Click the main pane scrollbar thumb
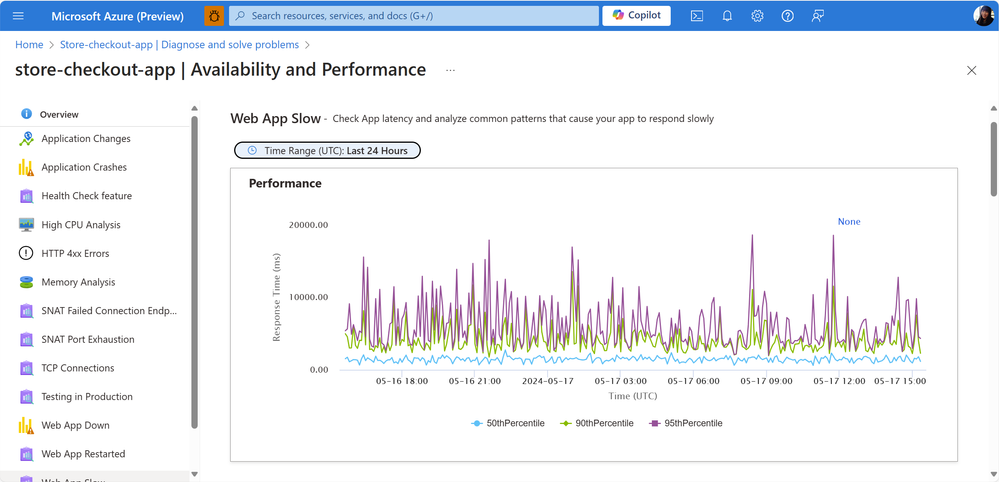Screen dimensions: 999x482 [993, 159]
